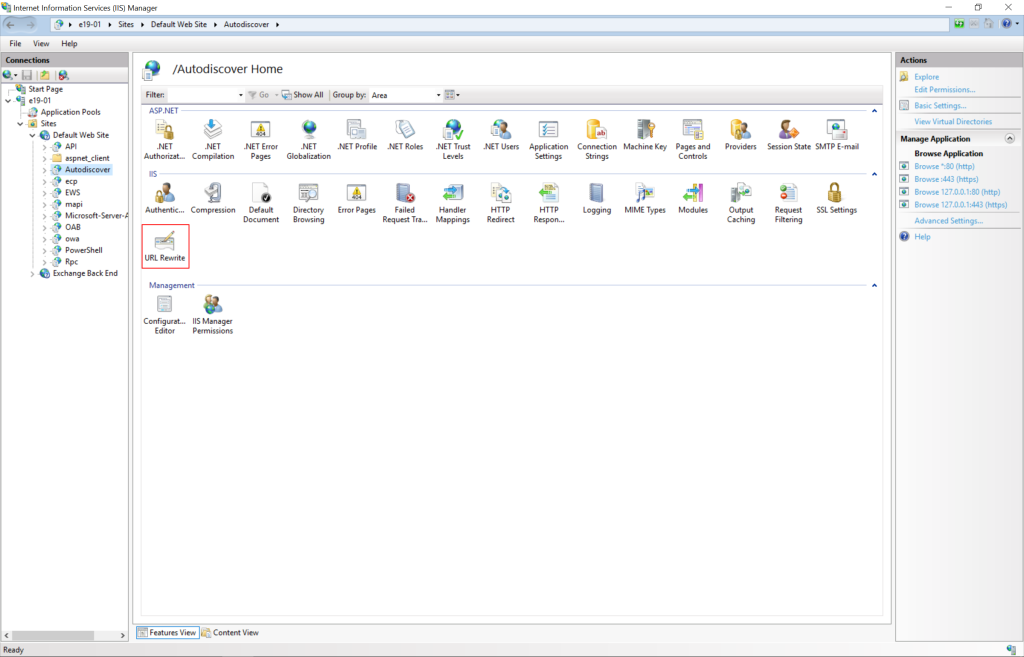Open the Handler Mappings feature

click(452, 201)
